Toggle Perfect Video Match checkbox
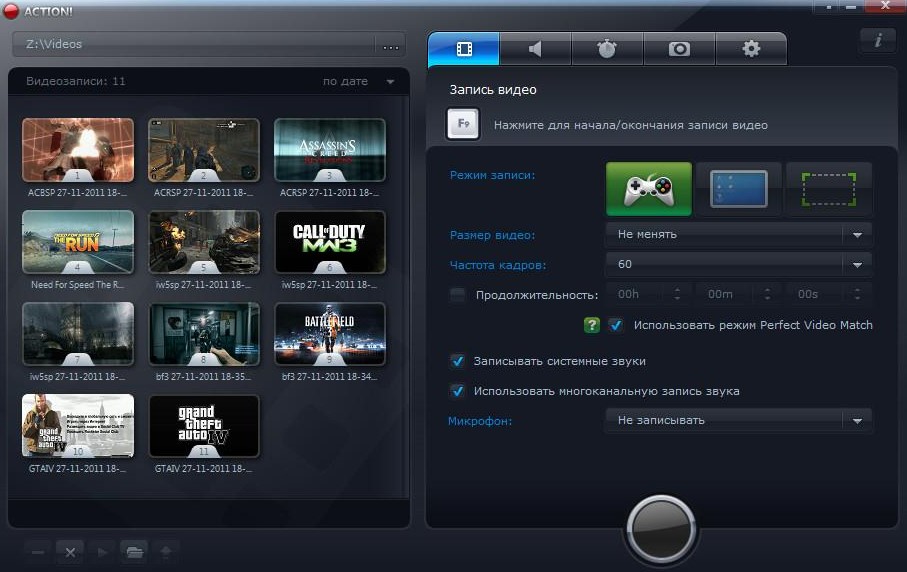This screenshot has width=907, height=572. coord(616,325)
